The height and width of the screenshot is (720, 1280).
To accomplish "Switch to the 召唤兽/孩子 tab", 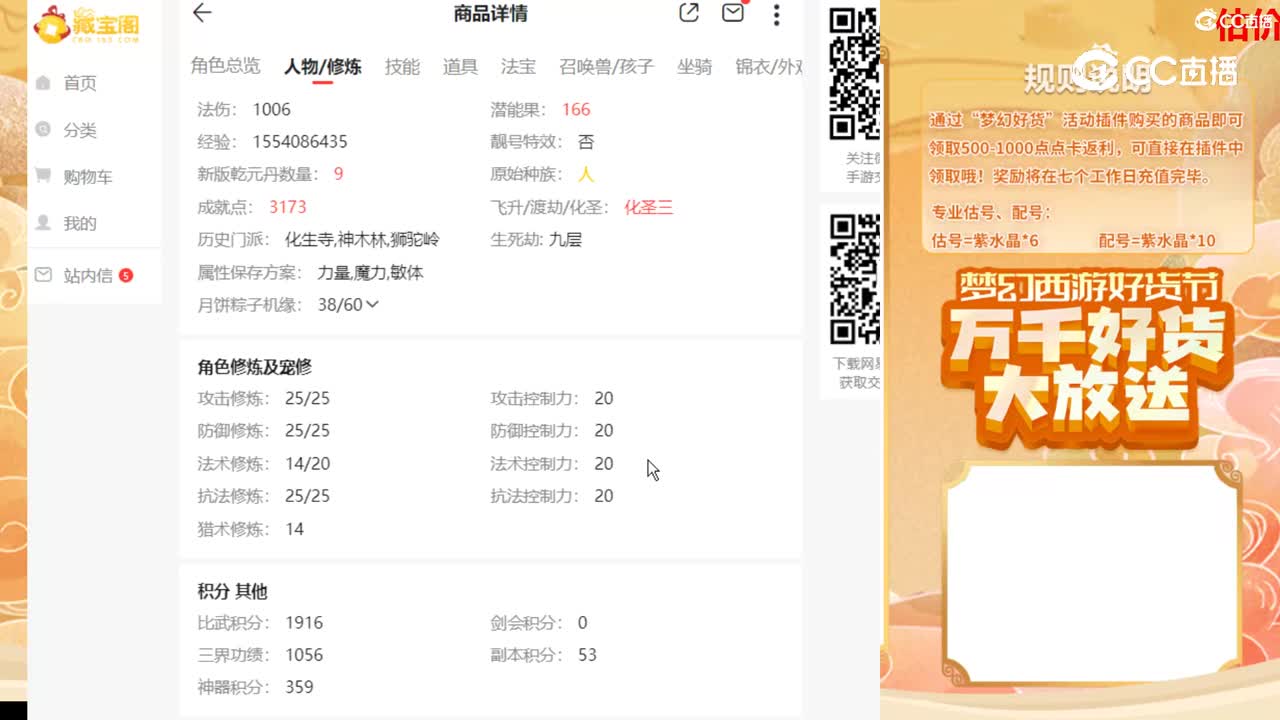I will pyautogui.click(x=606, y=67).
